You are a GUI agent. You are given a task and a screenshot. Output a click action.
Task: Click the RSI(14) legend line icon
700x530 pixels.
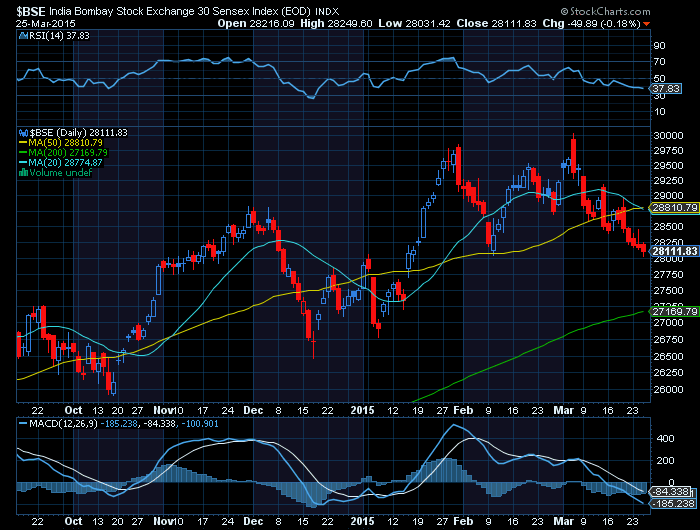pos(23,36)
